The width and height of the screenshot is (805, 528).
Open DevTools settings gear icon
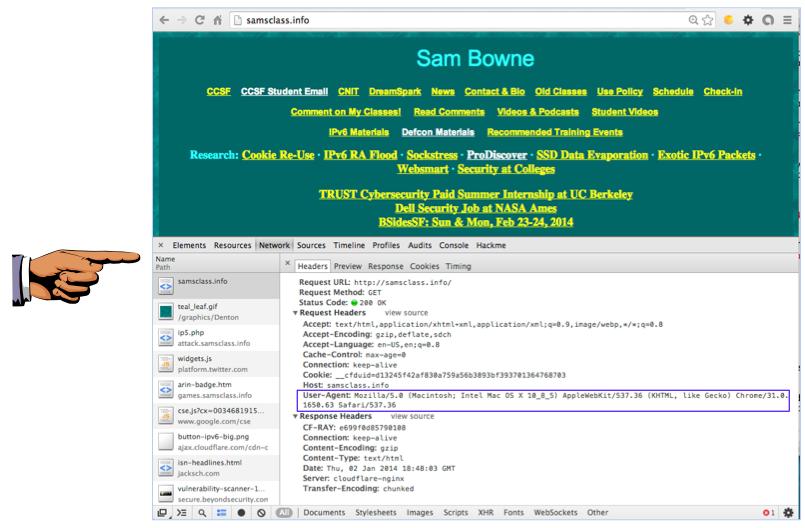(788, 513)
